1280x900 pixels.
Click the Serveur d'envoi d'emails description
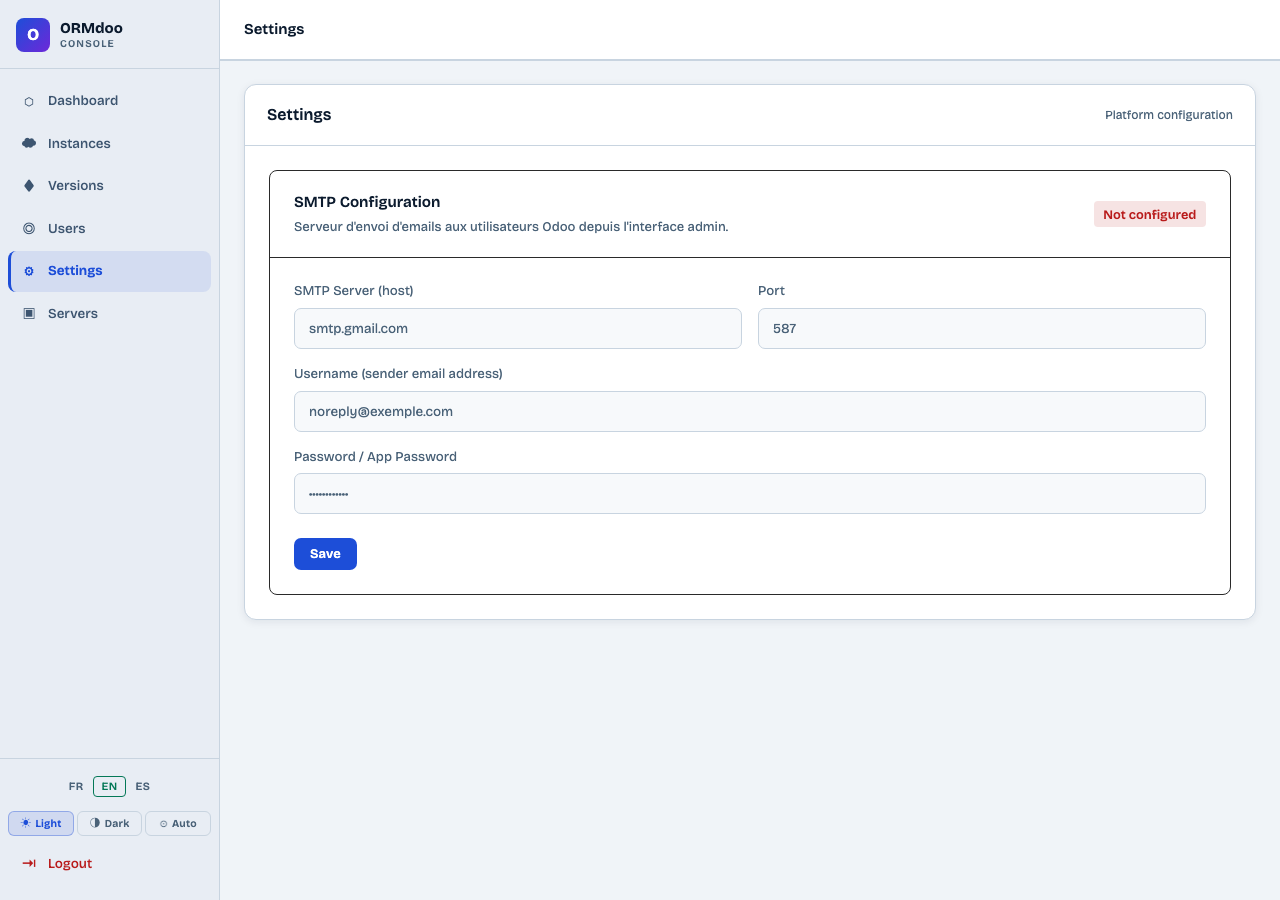(x=511, y=227)
